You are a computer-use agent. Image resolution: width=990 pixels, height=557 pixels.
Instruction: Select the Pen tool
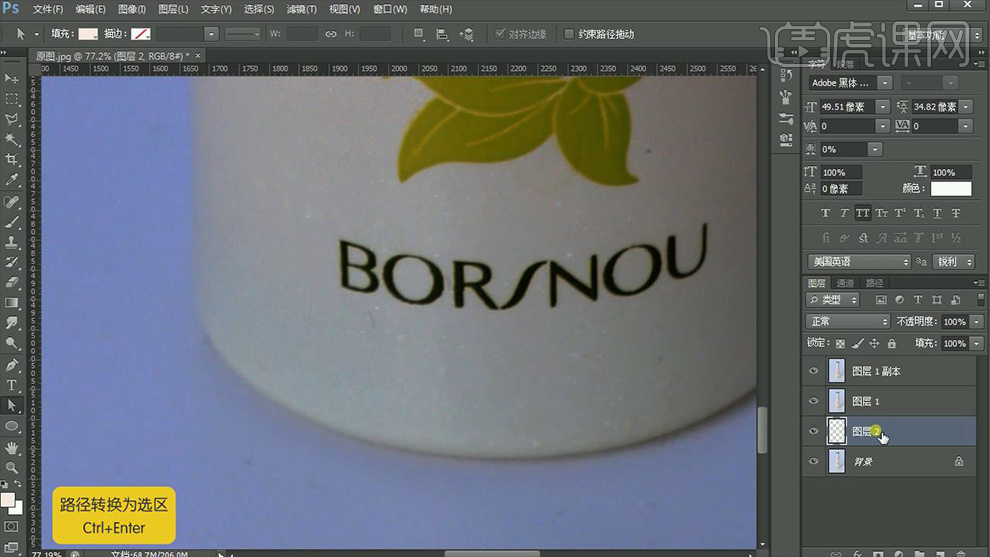point(11,365)
